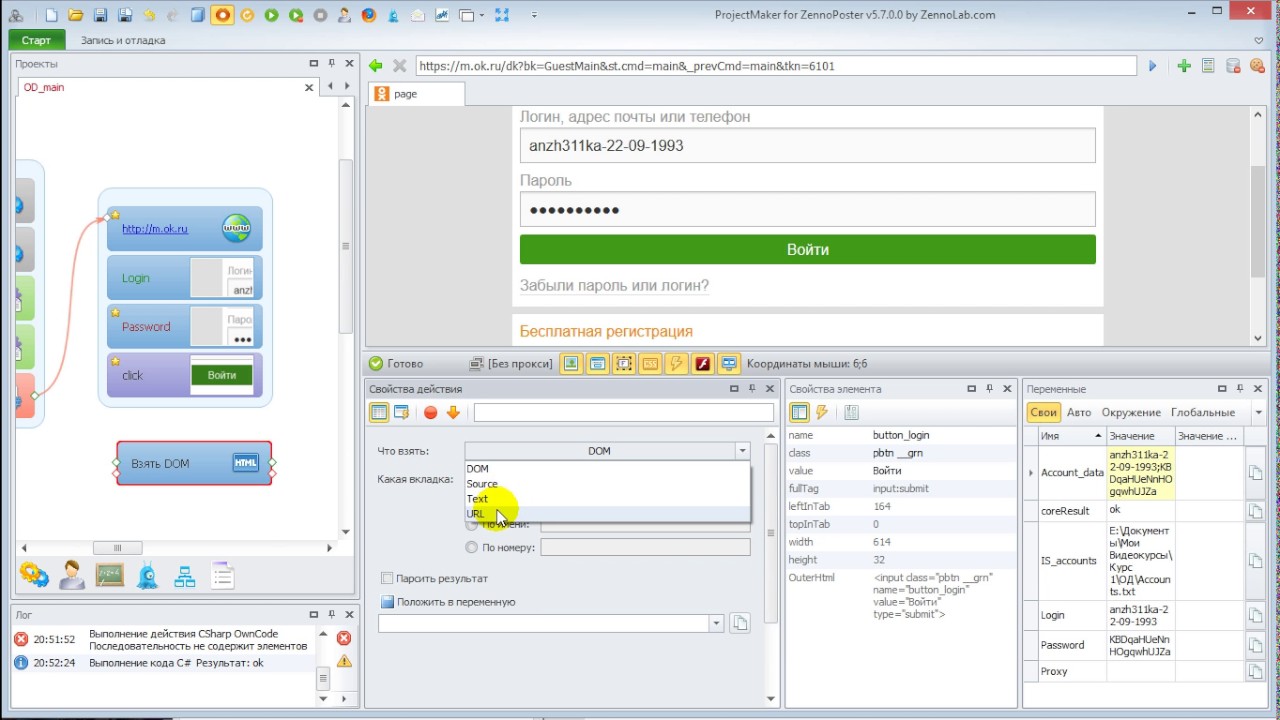Open the gears actions icon below the project canvas
The height and width of the screenshot is (720, 1280).
[x=34, y=575]
